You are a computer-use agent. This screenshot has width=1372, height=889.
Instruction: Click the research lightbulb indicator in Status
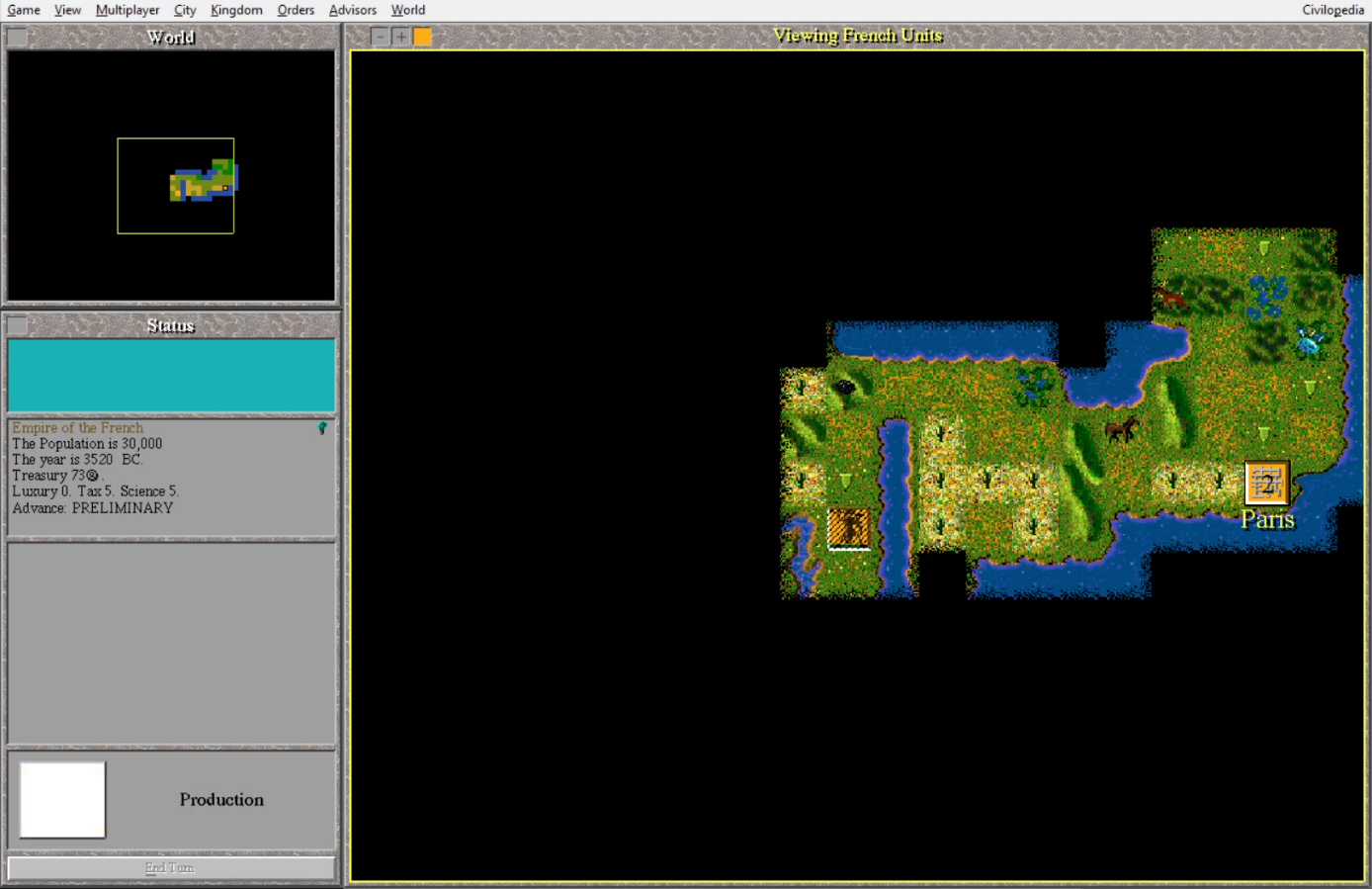coord(322,428)
